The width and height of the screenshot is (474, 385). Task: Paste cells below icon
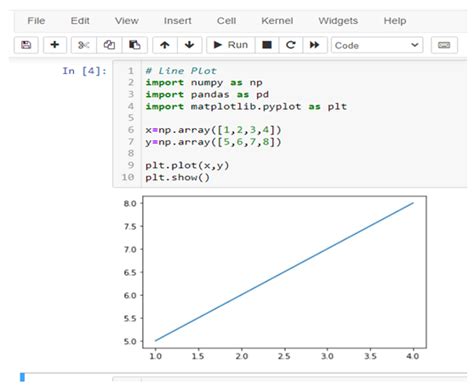[135, 45]
